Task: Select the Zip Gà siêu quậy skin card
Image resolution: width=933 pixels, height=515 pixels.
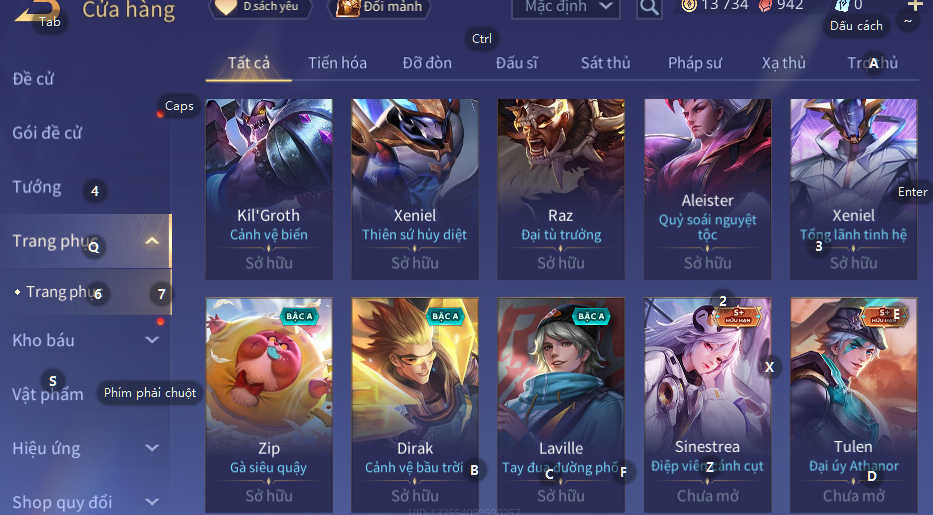Action: (269, 404)
